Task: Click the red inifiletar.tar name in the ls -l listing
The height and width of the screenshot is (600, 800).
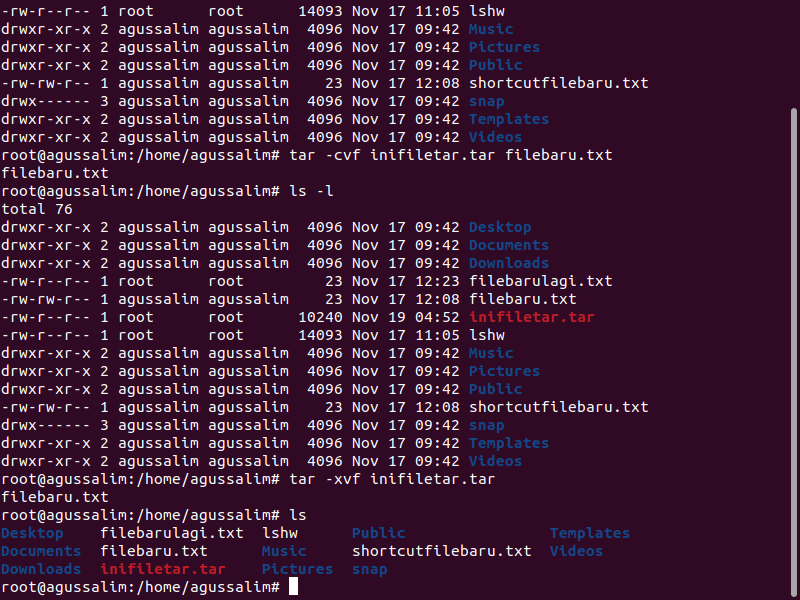Action: click(532, 317)
